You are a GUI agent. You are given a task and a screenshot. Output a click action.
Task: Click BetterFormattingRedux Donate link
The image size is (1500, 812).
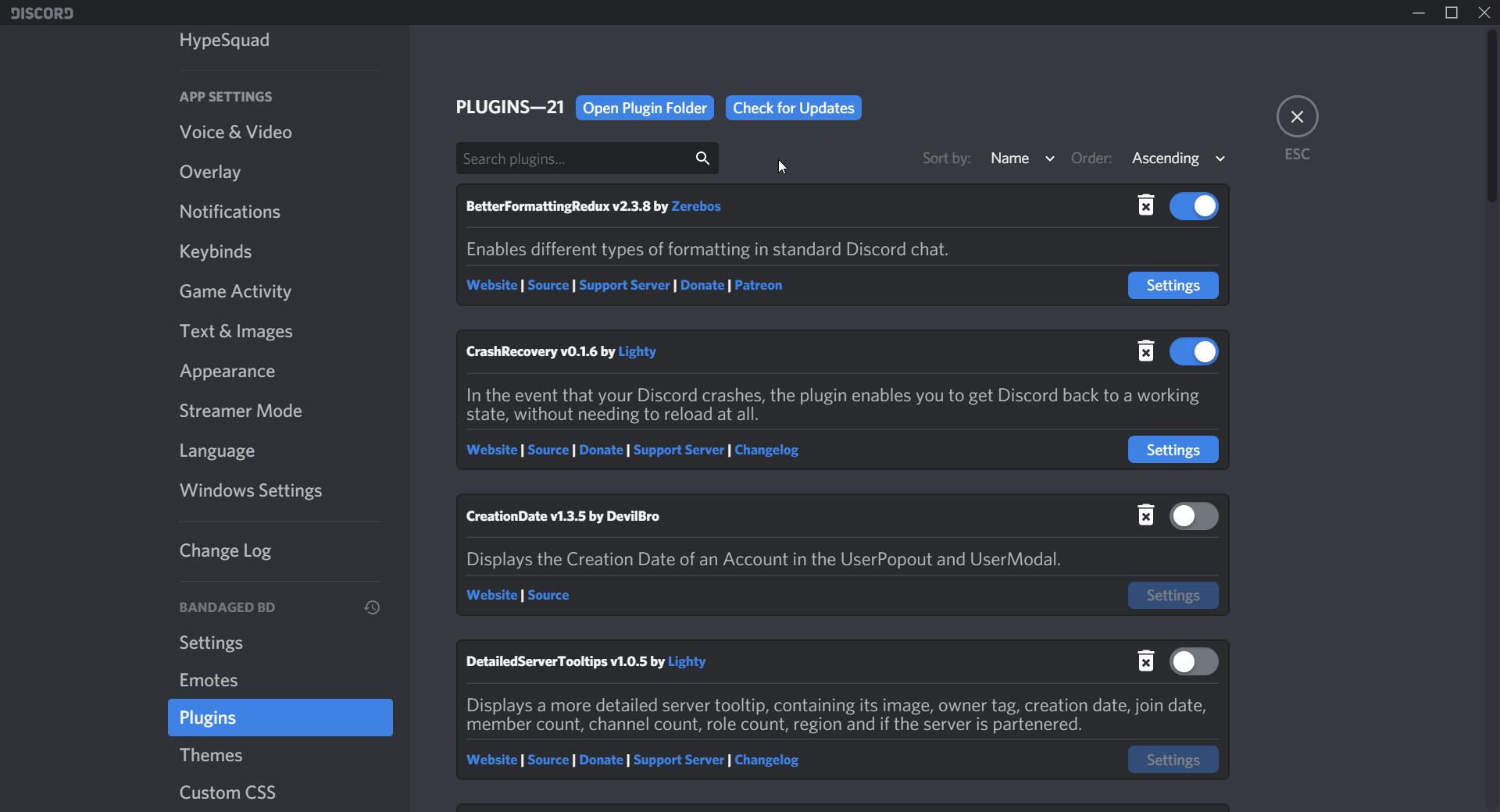702,285
